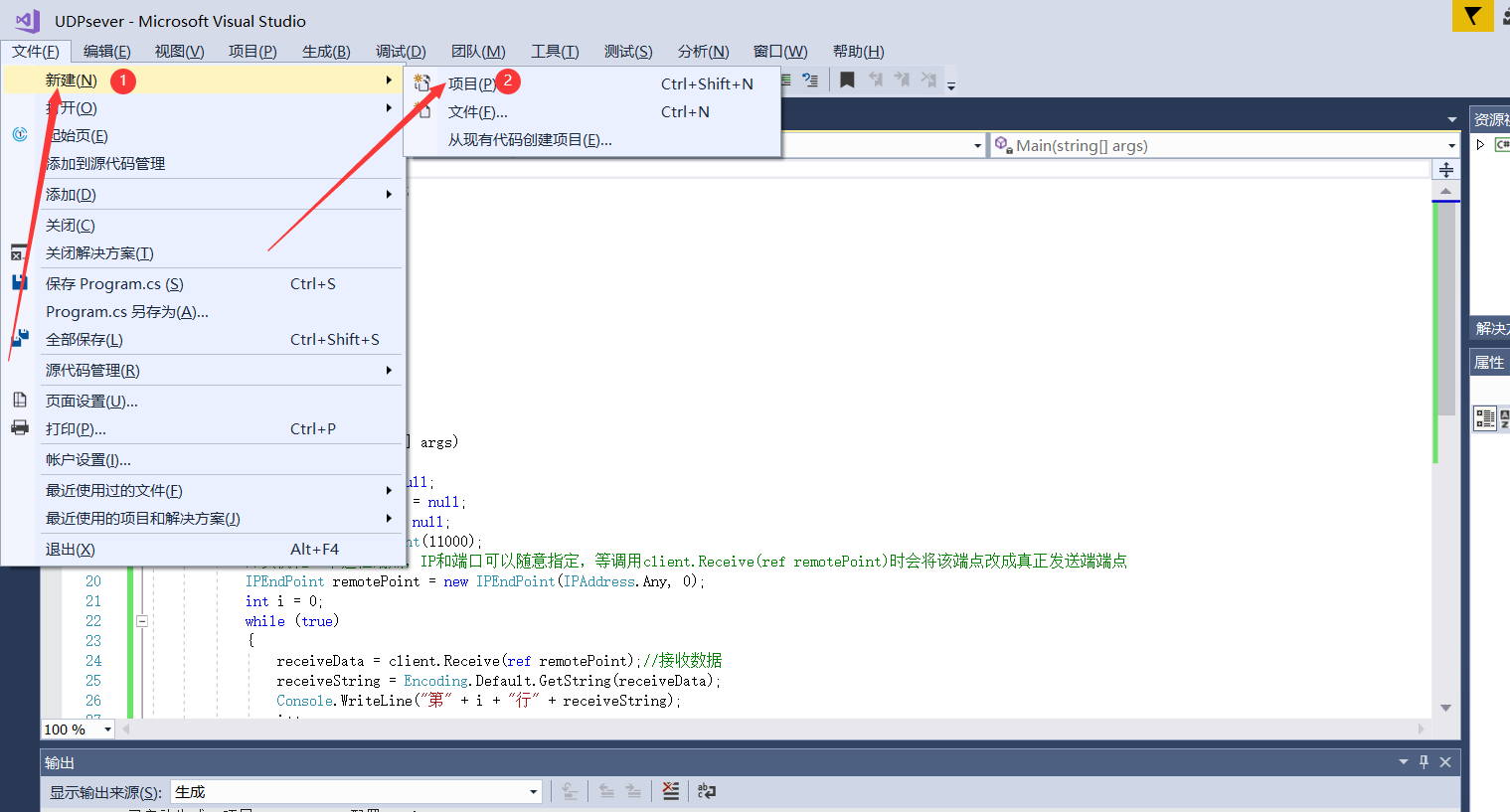Click the editor vertical scrollbar down arrow

(1446, 708)
